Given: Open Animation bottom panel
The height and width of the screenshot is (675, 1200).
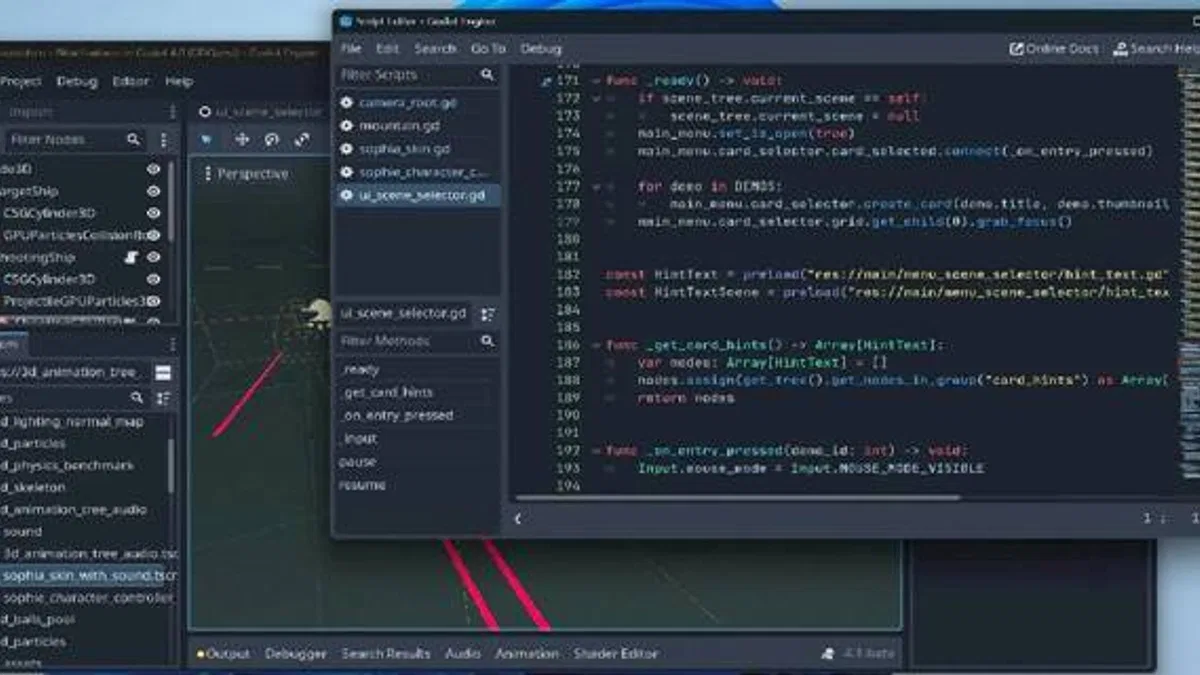Looking at the screenshot, I should pos(527,653).
